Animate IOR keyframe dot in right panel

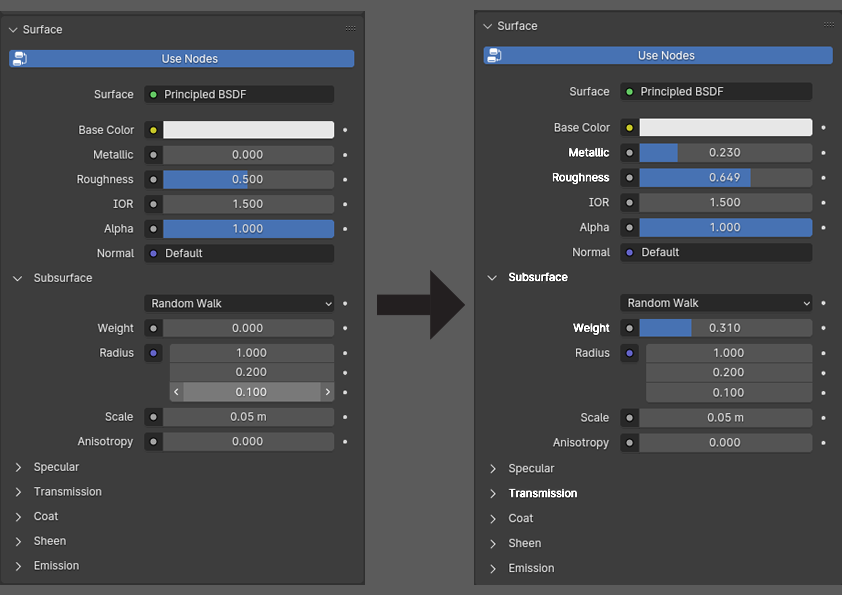coord(823,202)
